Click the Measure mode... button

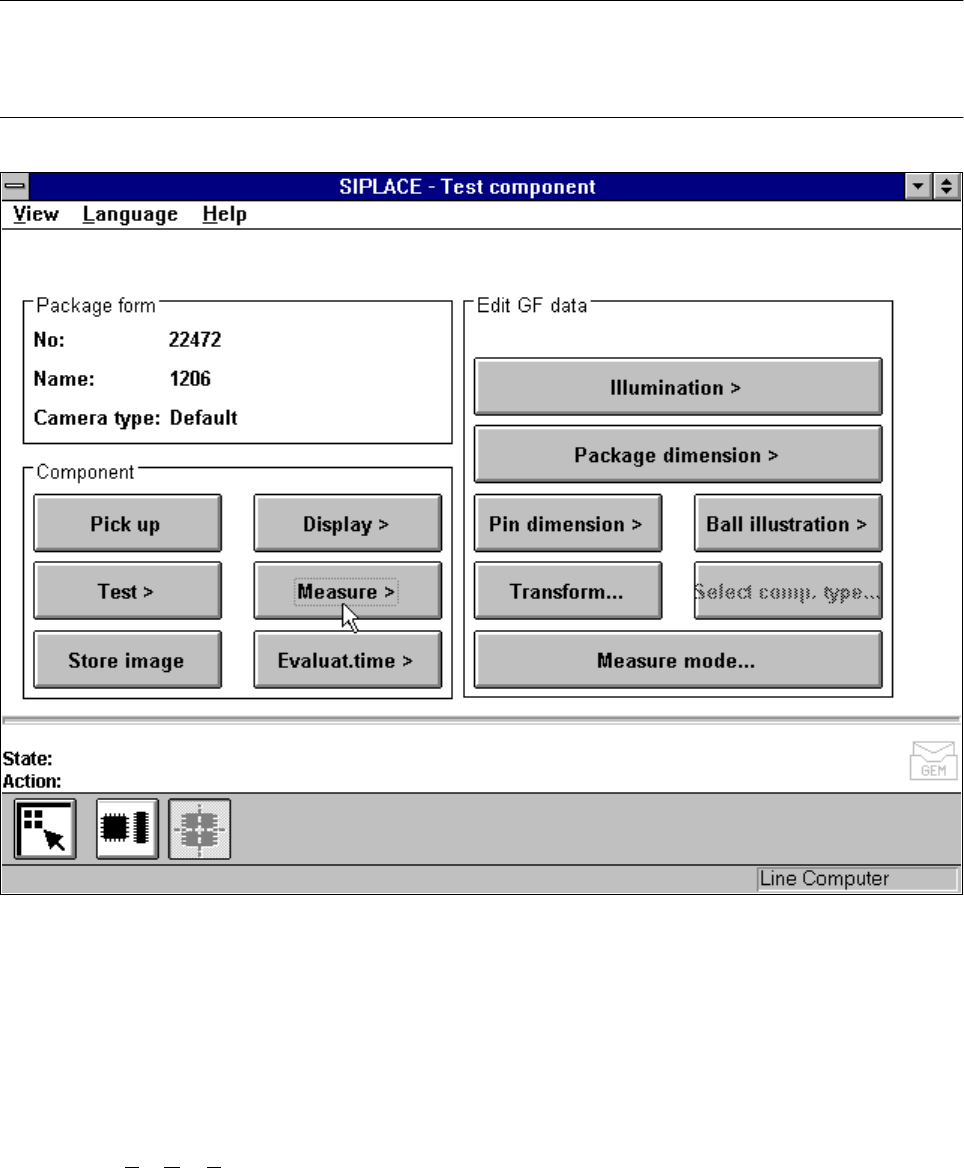678,659
